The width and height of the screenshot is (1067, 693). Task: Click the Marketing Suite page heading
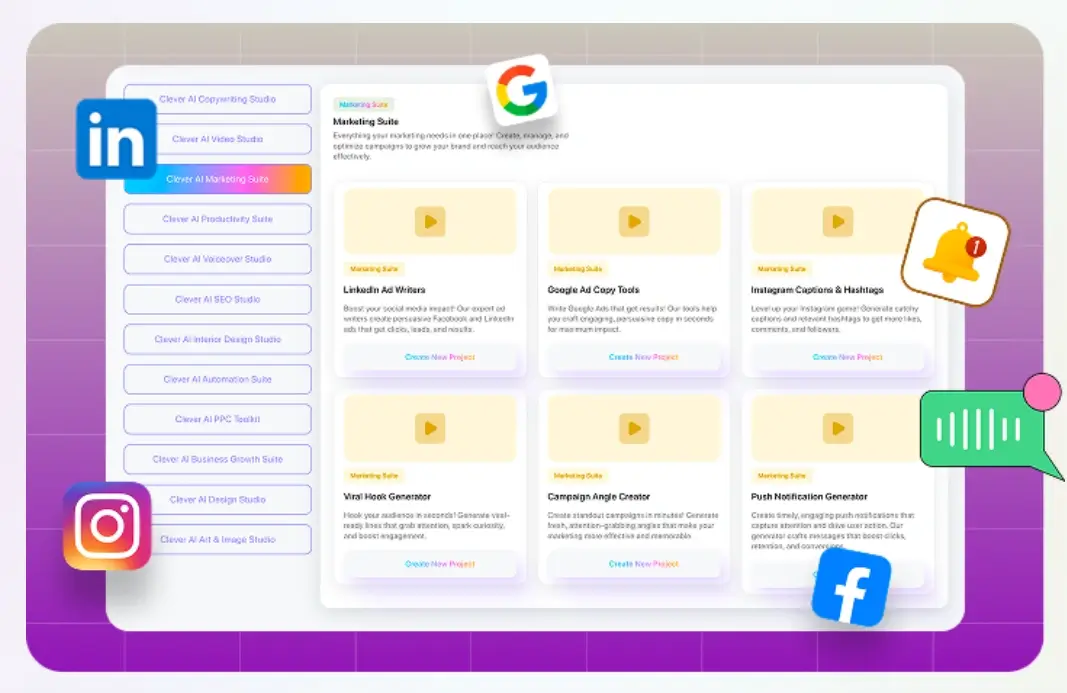tap(365, 122)
